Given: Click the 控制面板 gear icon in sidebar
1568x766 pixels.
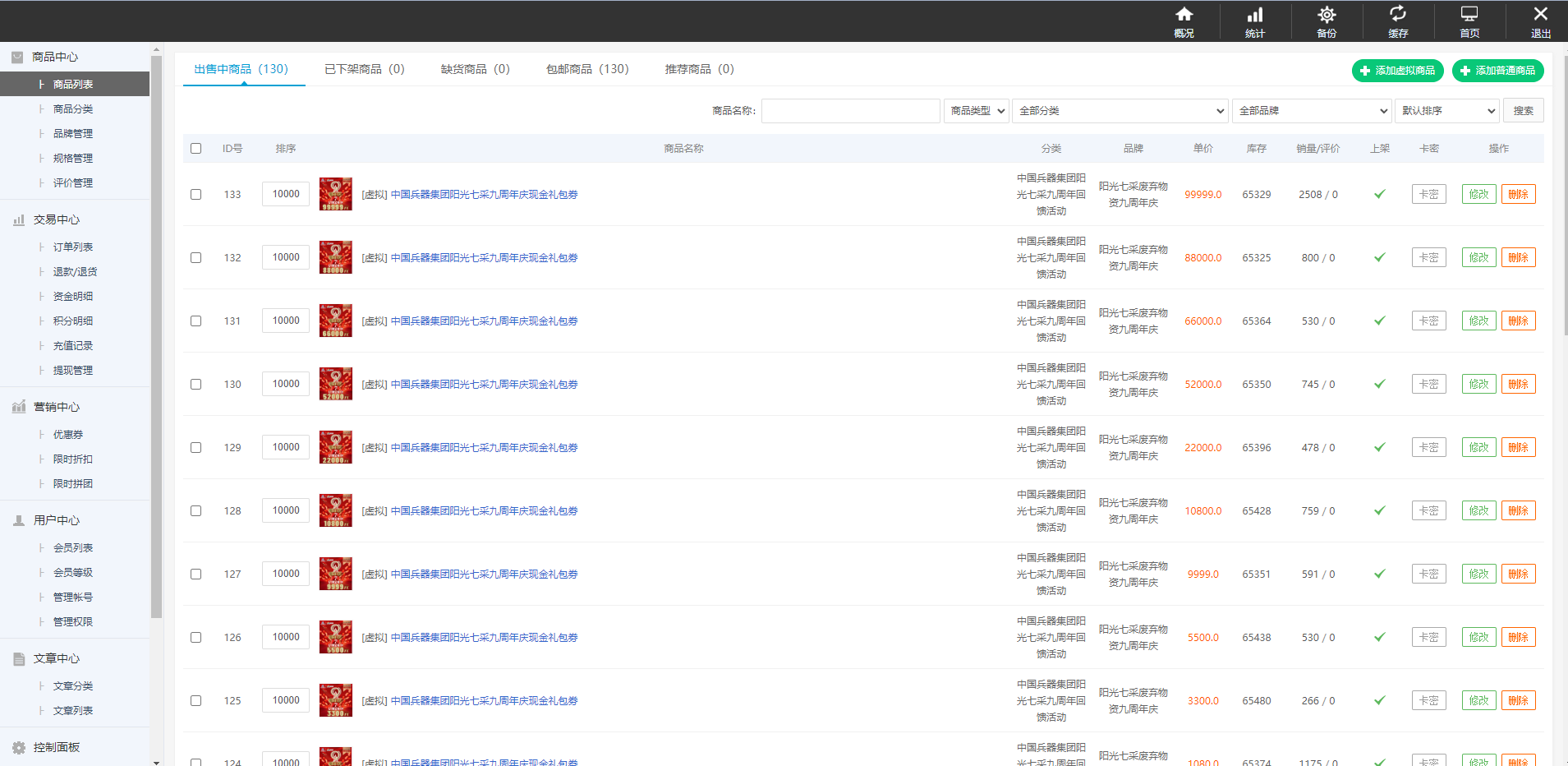Looking at the screenshot, I should 19,748.
